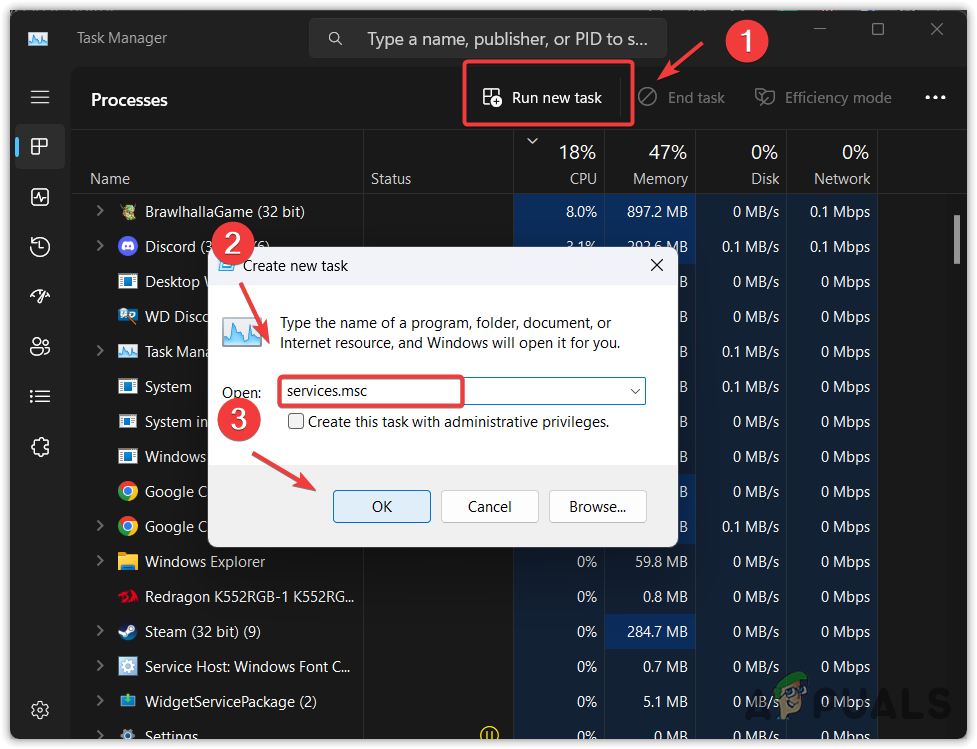Open the Users sidebar icon

40,346
